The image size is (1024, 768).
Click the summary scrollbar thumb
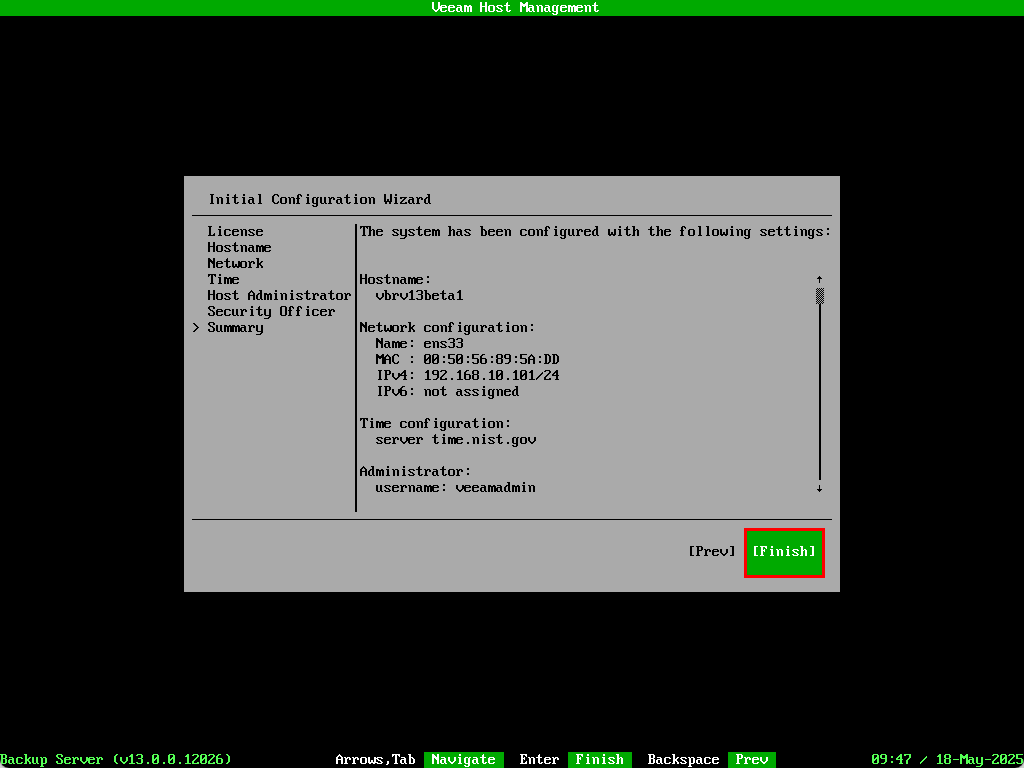[819, 295]
